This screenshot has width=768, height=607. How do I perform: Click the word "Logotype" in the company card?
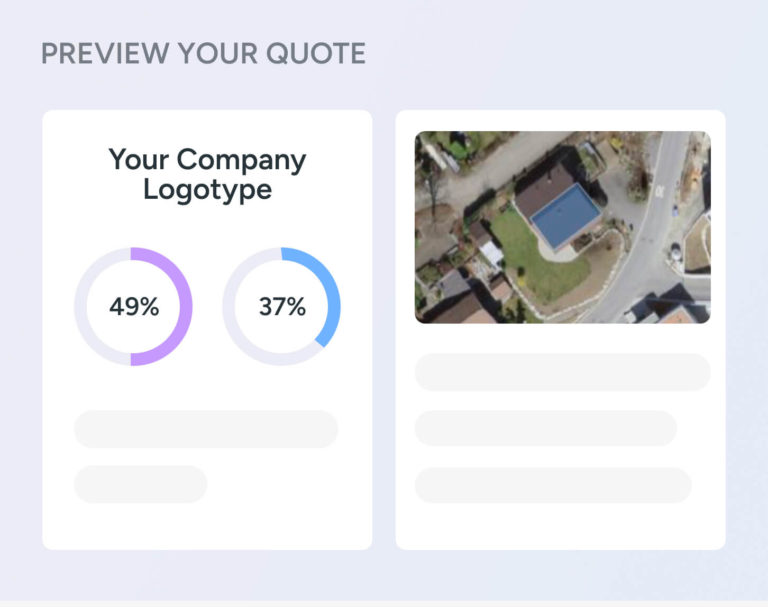point(207,189)
